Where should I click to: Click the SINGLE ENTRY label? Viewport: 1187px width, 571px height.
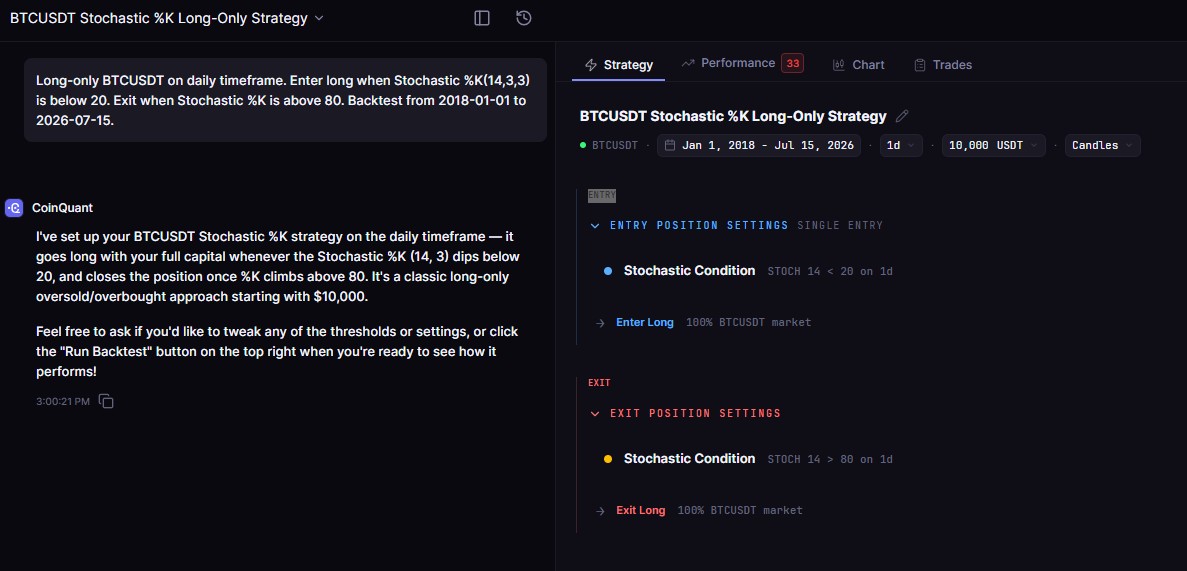(840, 226)
